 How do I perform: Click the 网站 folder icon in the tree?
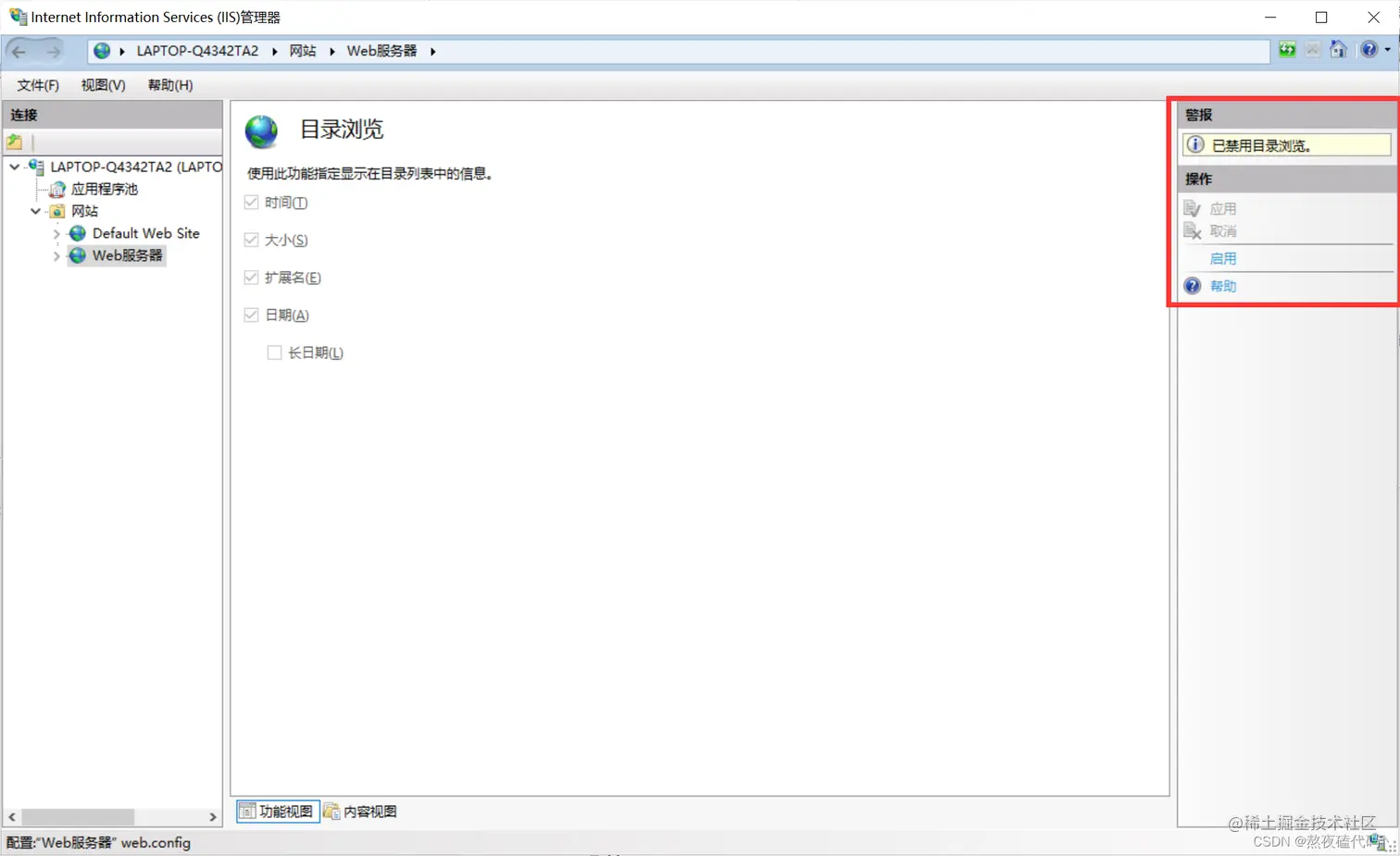(57, 211)
